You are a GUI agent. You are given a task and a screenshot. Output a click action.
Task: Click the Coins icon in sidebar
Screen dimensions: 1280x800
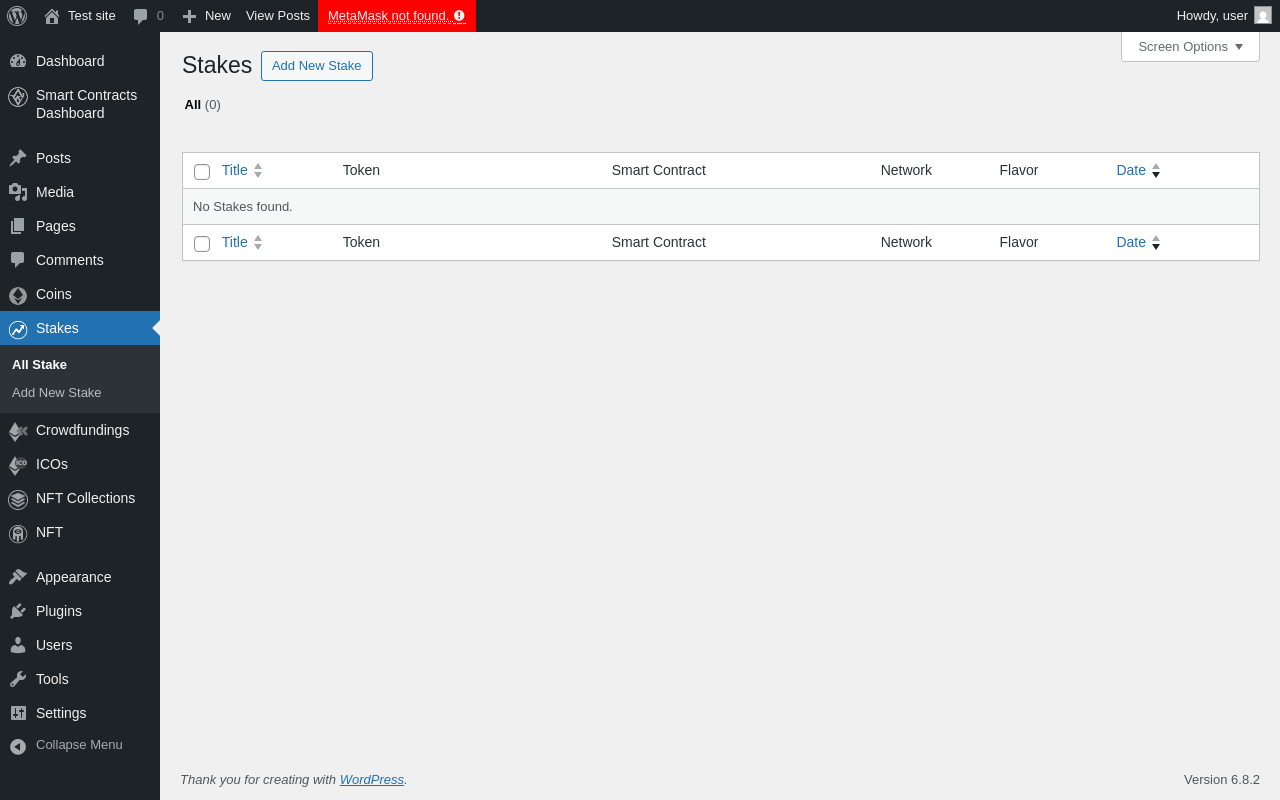coord(18,295)
